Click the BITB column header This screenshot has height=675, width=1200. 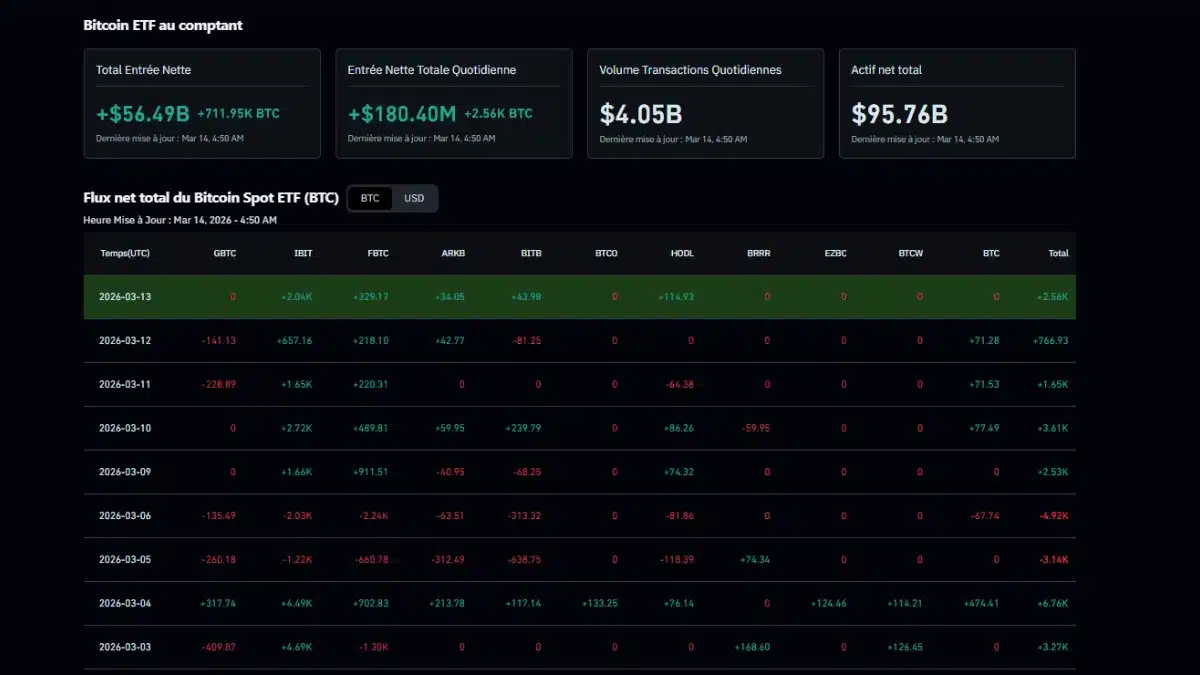(x=529, y=253)
